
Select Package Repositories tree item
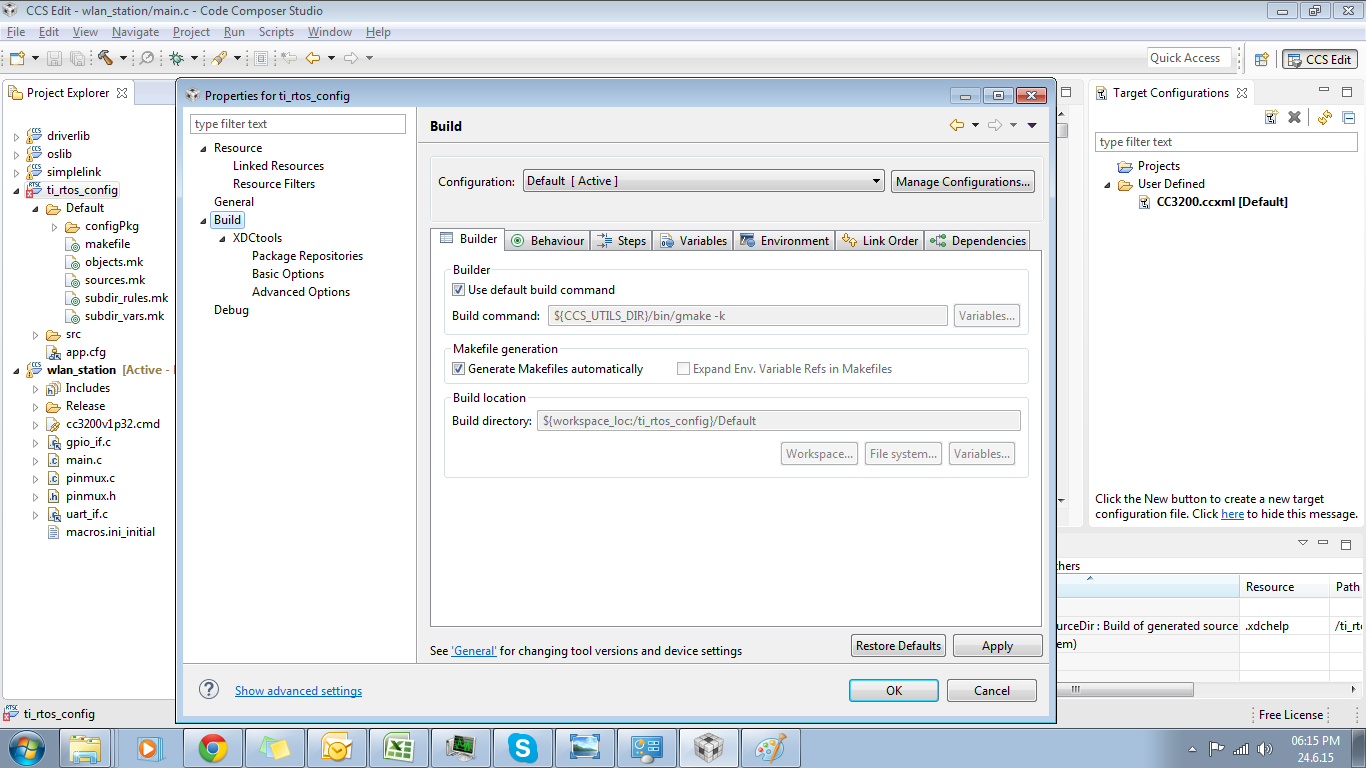click(x=307, y=256)
